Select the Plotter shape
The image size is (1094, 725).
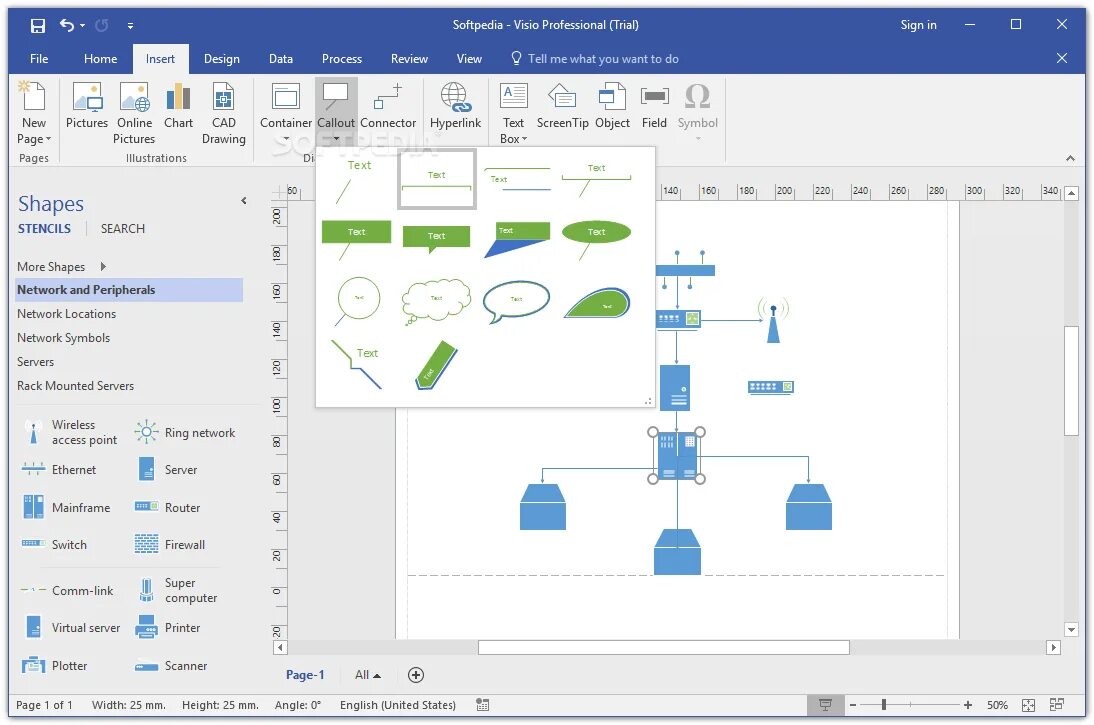[54, 666]
